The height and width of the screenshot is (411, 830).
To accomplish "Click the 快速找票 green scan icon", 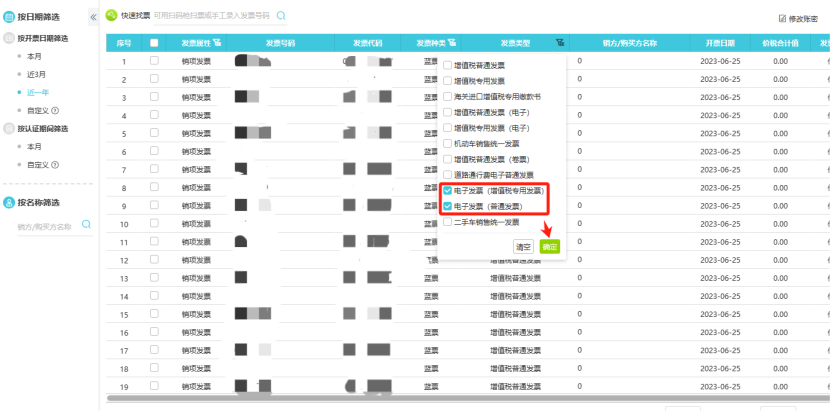I will click(111, 16).
